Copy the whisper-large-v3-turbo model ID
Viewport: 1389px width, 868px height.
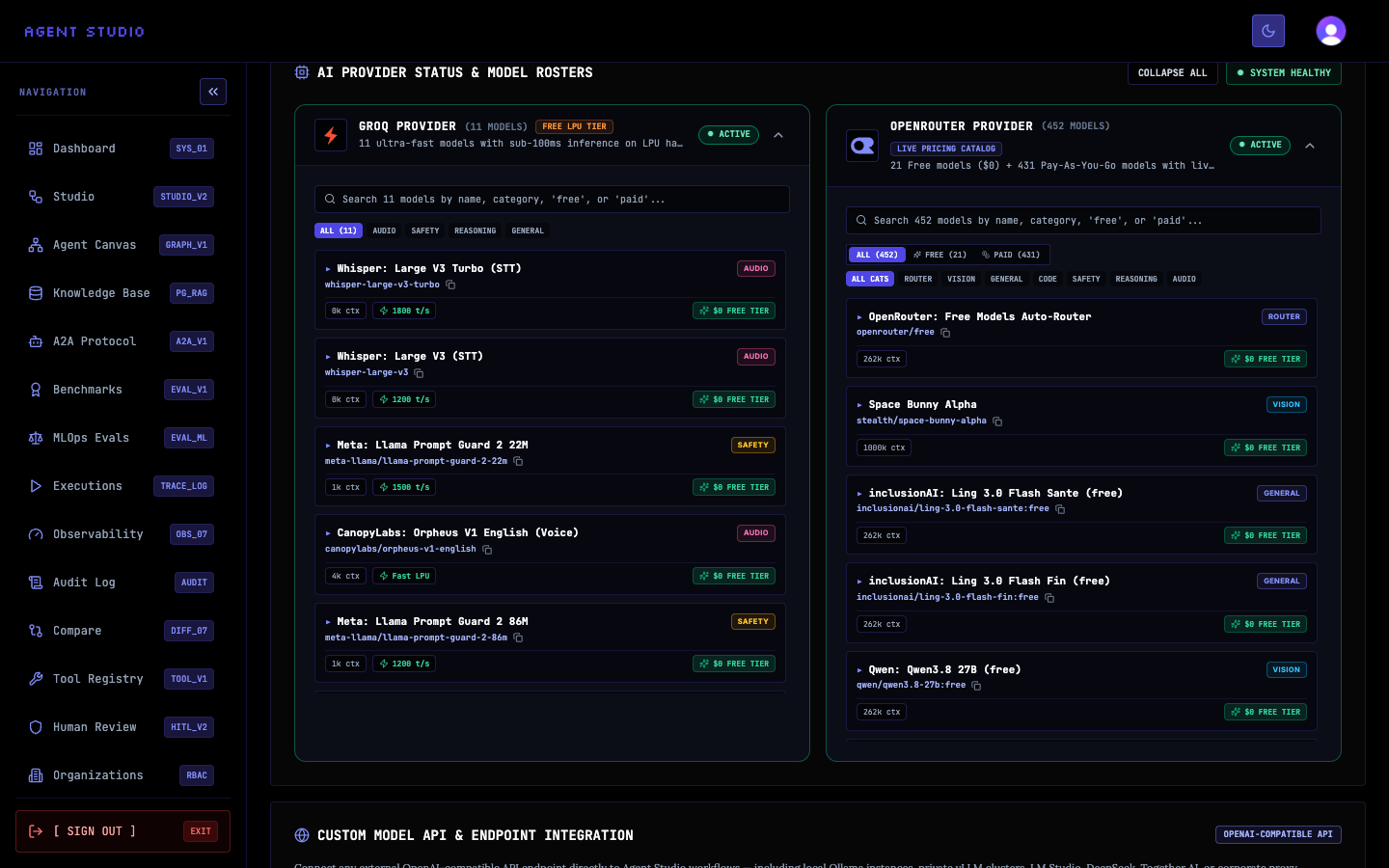(x=450, y=285)
